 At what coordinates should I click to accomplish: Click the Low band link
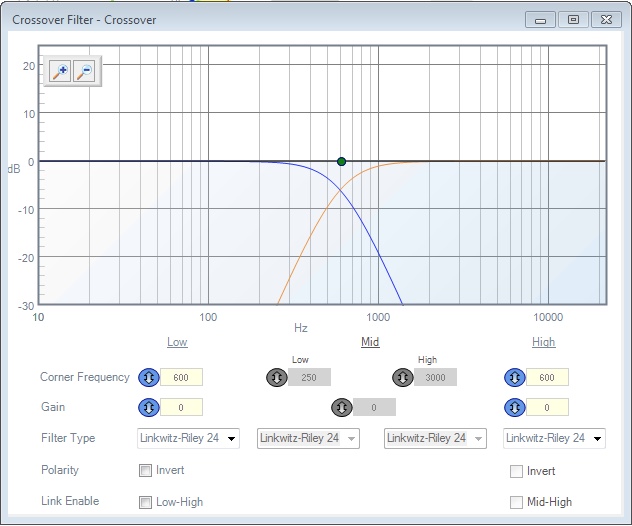click(x=177, y=342)
